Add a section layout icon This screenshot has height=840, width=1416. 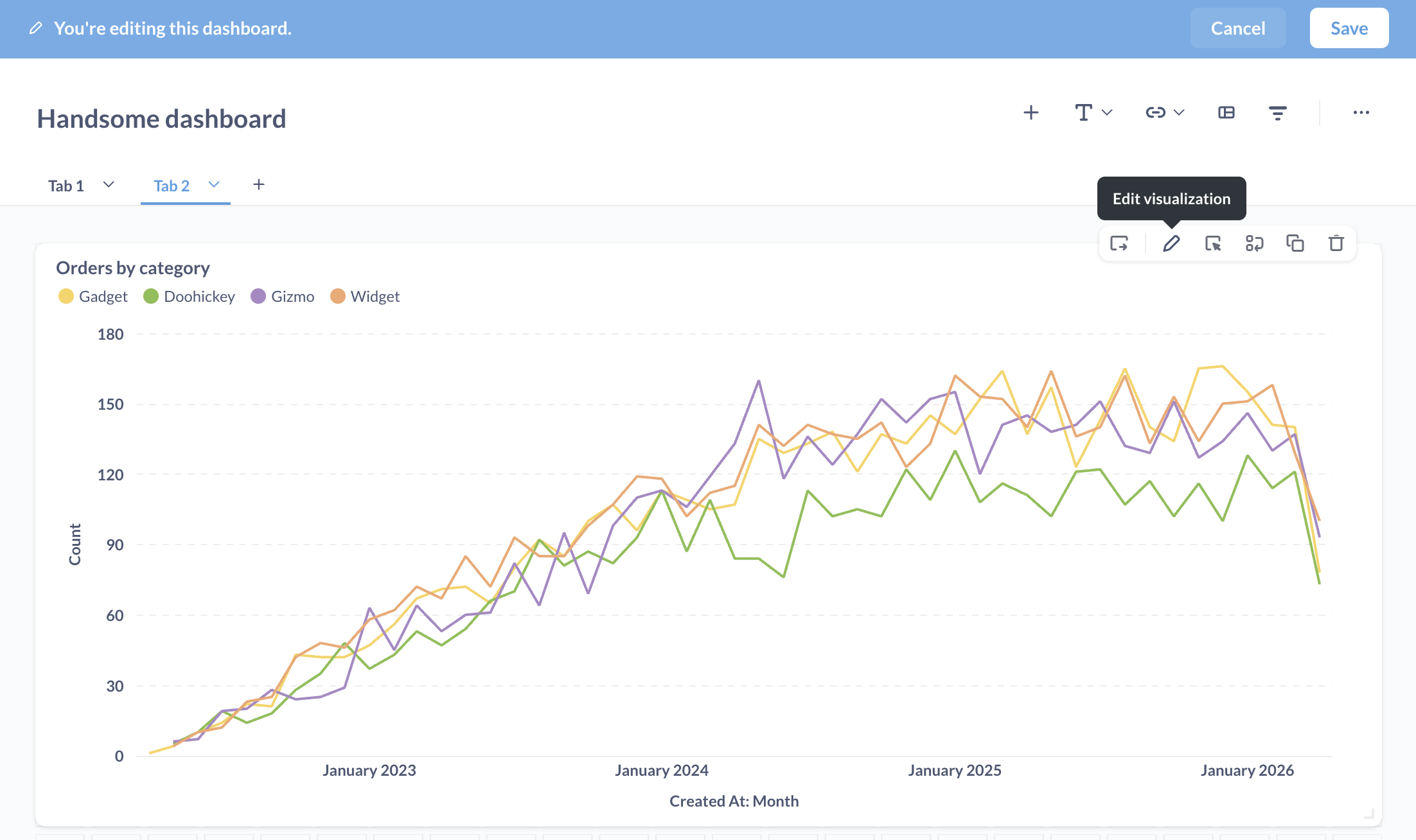pyautogui.click(x=1226, y=113)
